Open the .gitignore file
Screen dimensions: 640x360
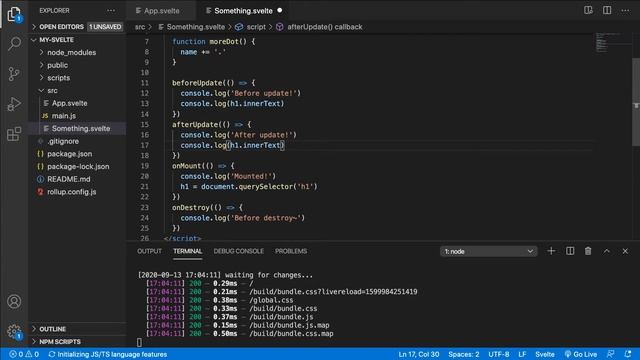(x=78, y=141)
